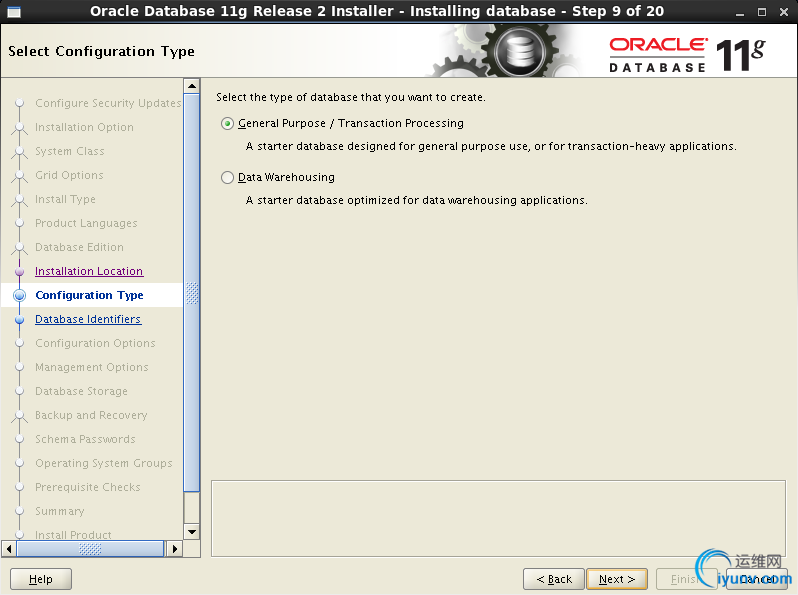798x595 pixels.
Task: Minimize the Oracle installer window
Action: pos(740,12)
